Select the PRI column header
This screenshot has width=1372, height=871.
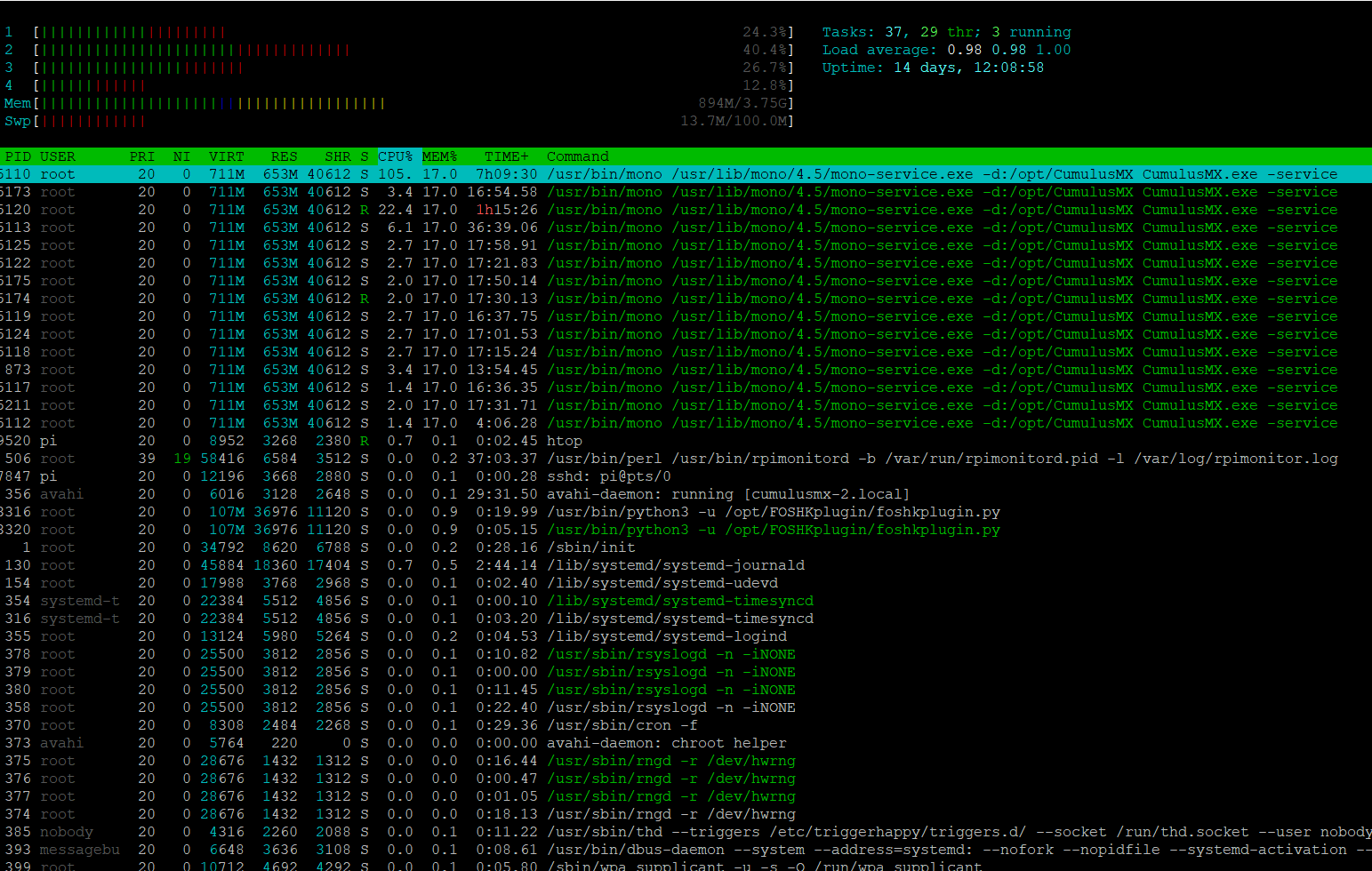(x=140, y=156)
